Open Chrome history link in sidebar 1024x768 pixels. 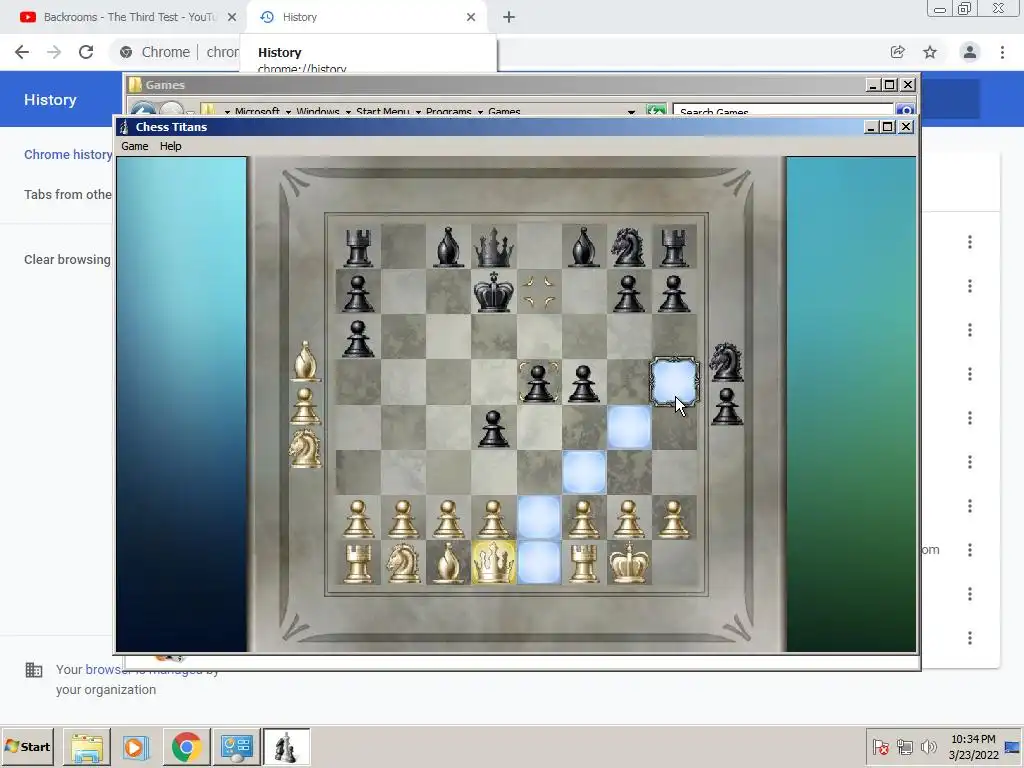pos(68,155)
